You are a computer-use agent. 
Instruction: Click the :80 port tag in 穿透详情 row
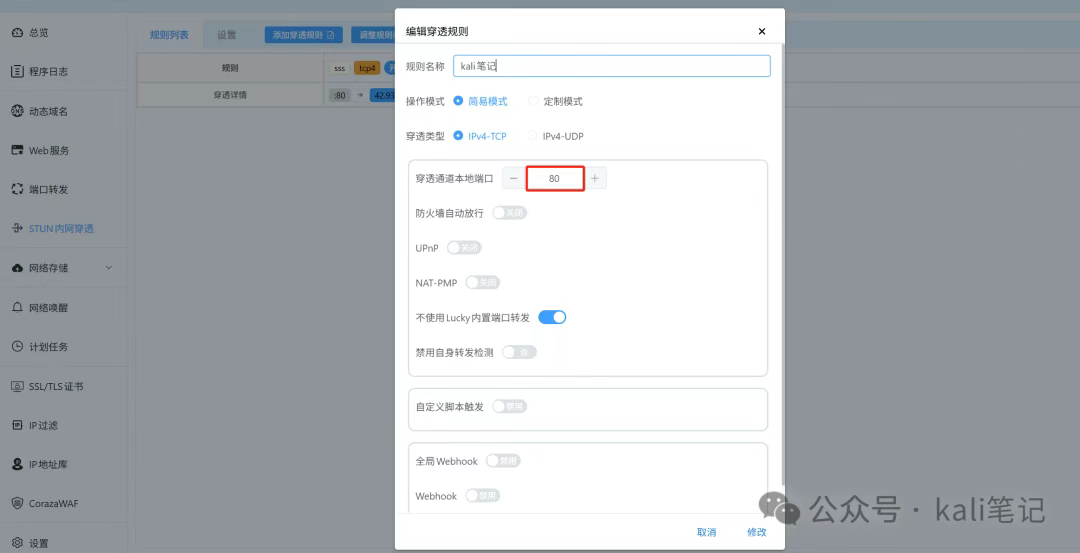coord(340,95)
